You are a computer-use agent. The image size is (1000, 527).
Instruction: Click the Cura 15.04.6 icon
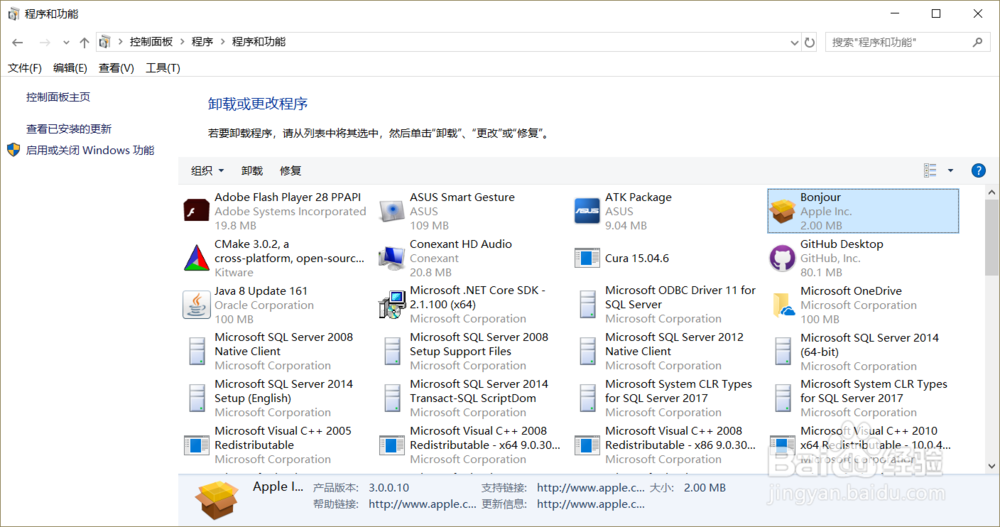(587, 258)
